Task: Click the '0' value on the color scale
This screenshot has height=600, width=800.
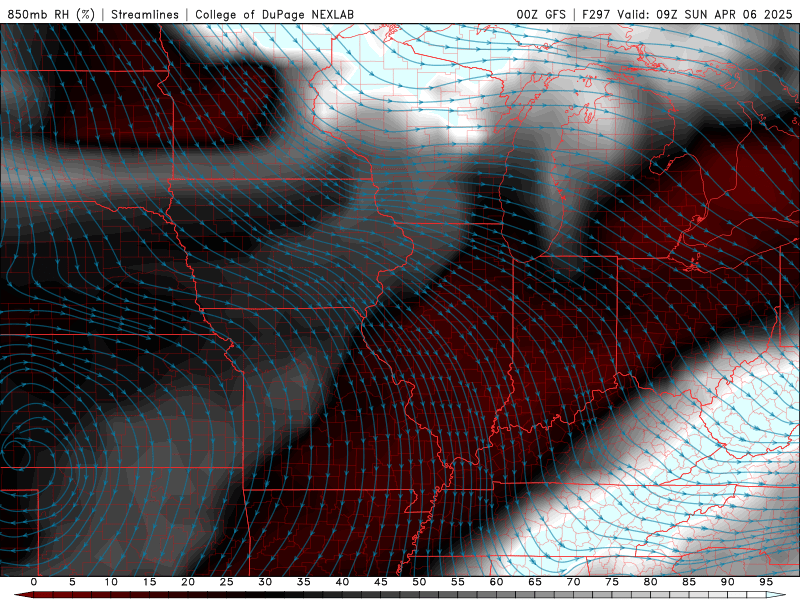Action: coord(34,582)
